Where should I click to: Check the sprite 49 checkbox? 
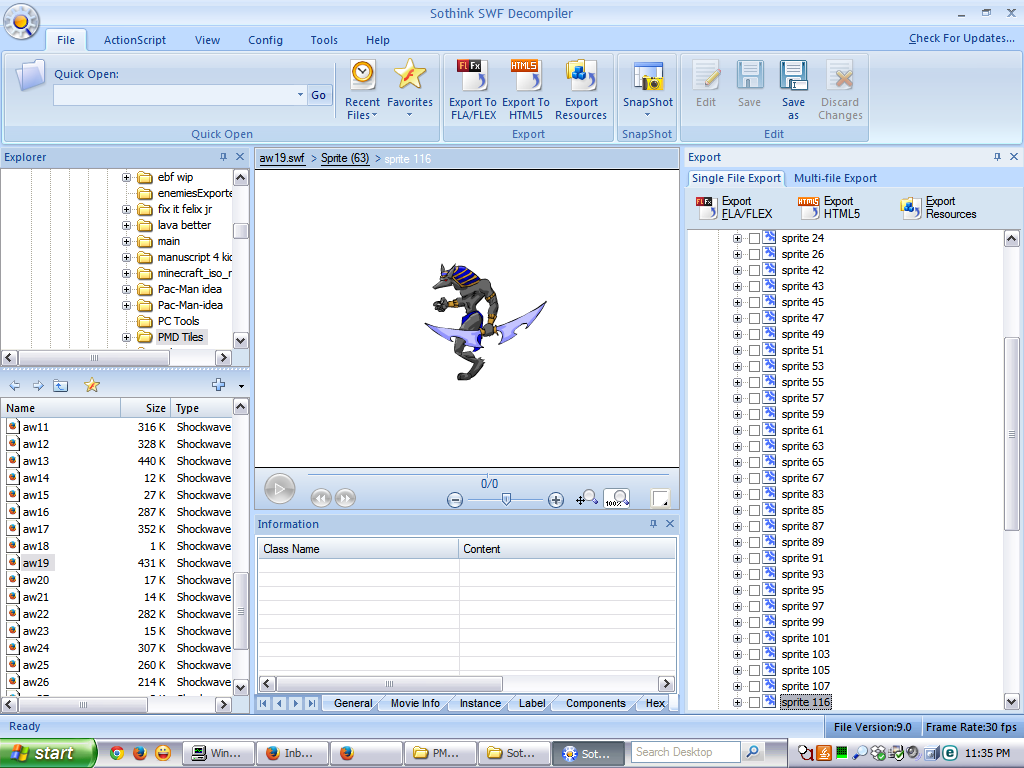[754, 334]
